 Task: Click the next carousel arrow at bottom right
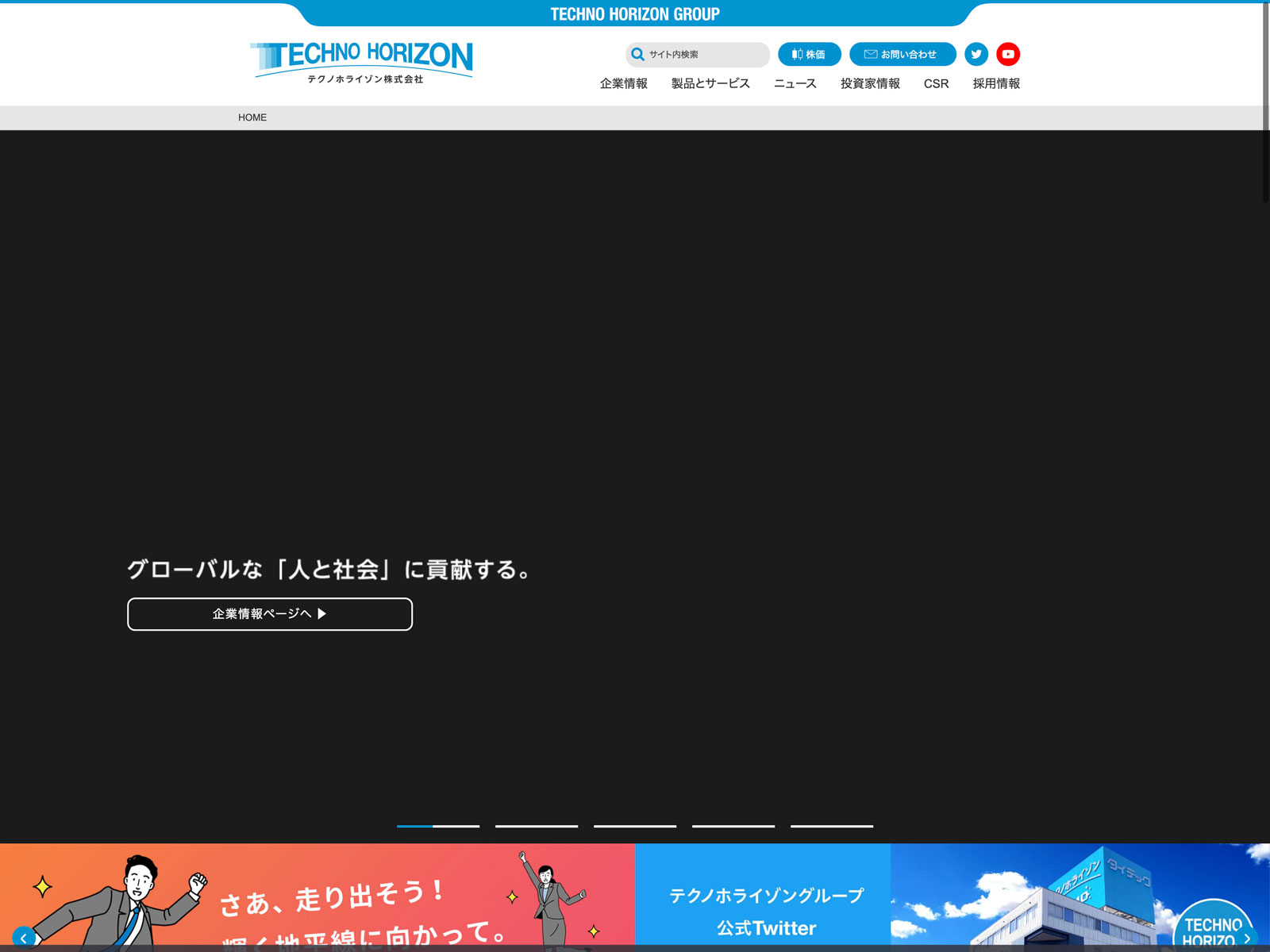tap(1247, 938)
